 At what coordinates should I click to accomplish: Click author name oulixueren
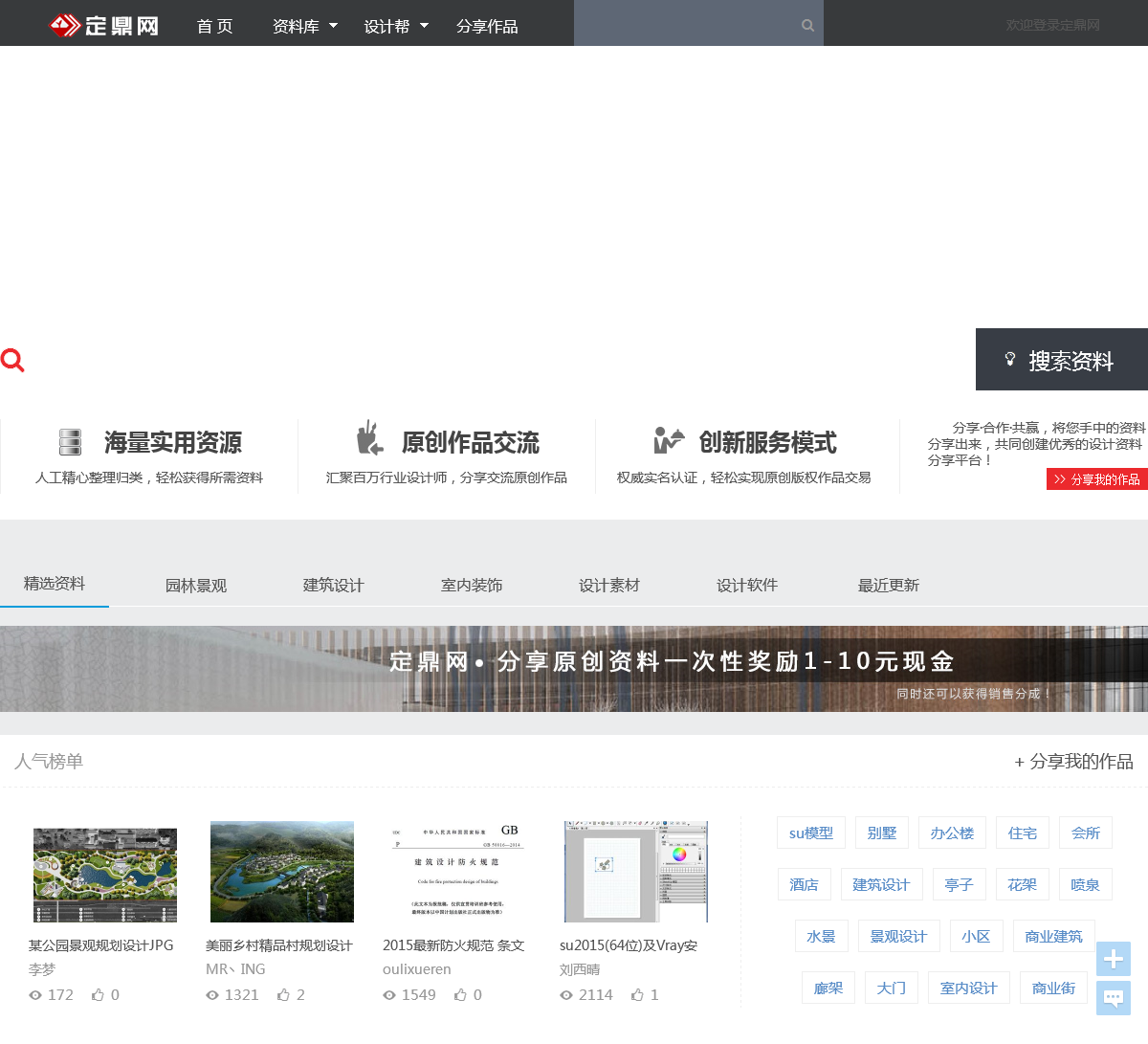[x=417, y=969]
